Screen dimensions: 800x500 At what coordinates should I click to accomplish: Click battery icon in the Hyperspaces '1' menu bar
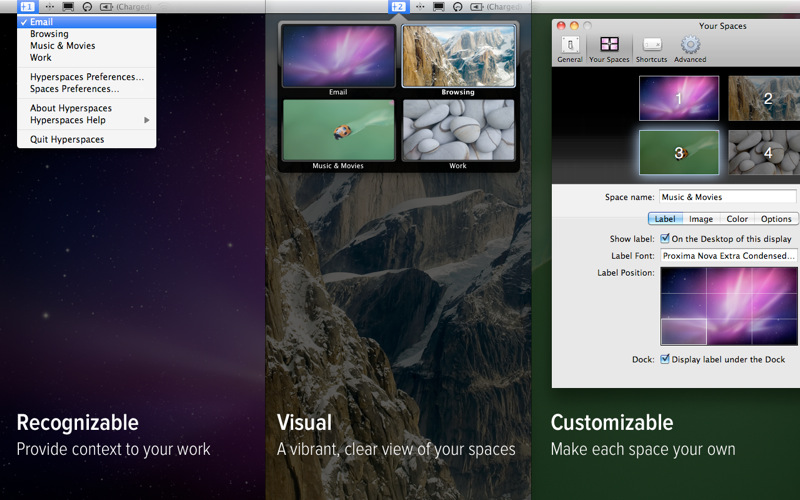point(106,7)
